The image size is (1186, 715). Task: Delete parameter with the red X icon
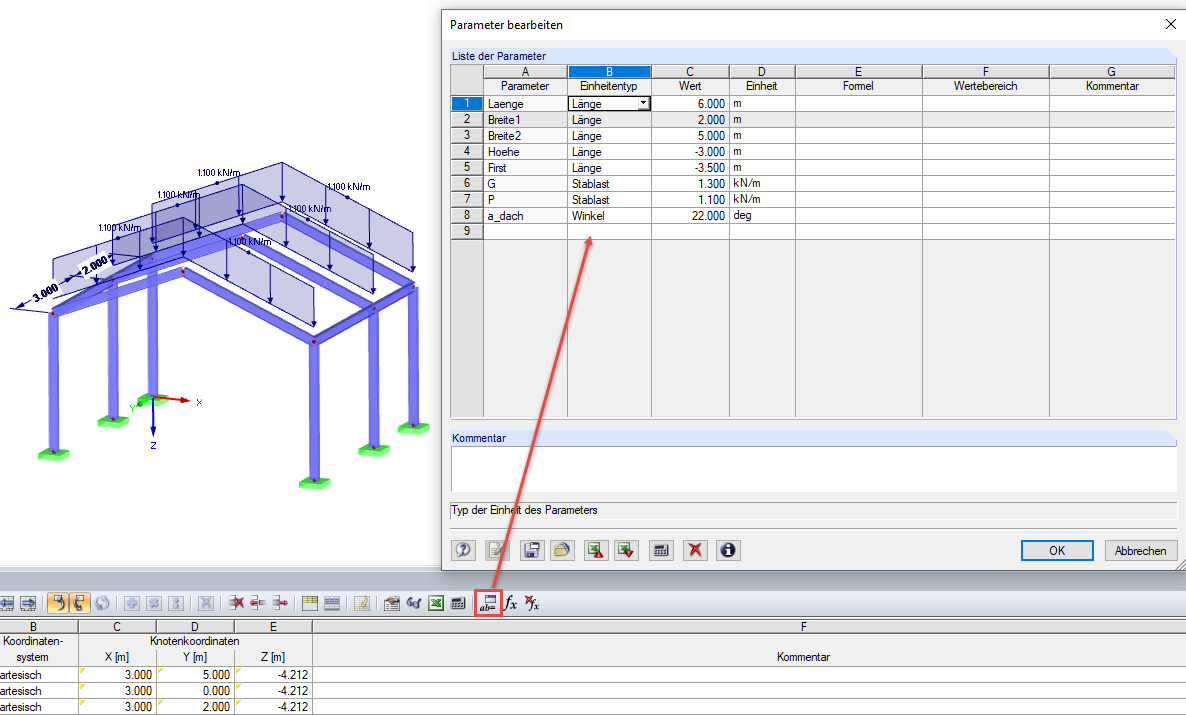coord(695,550)
